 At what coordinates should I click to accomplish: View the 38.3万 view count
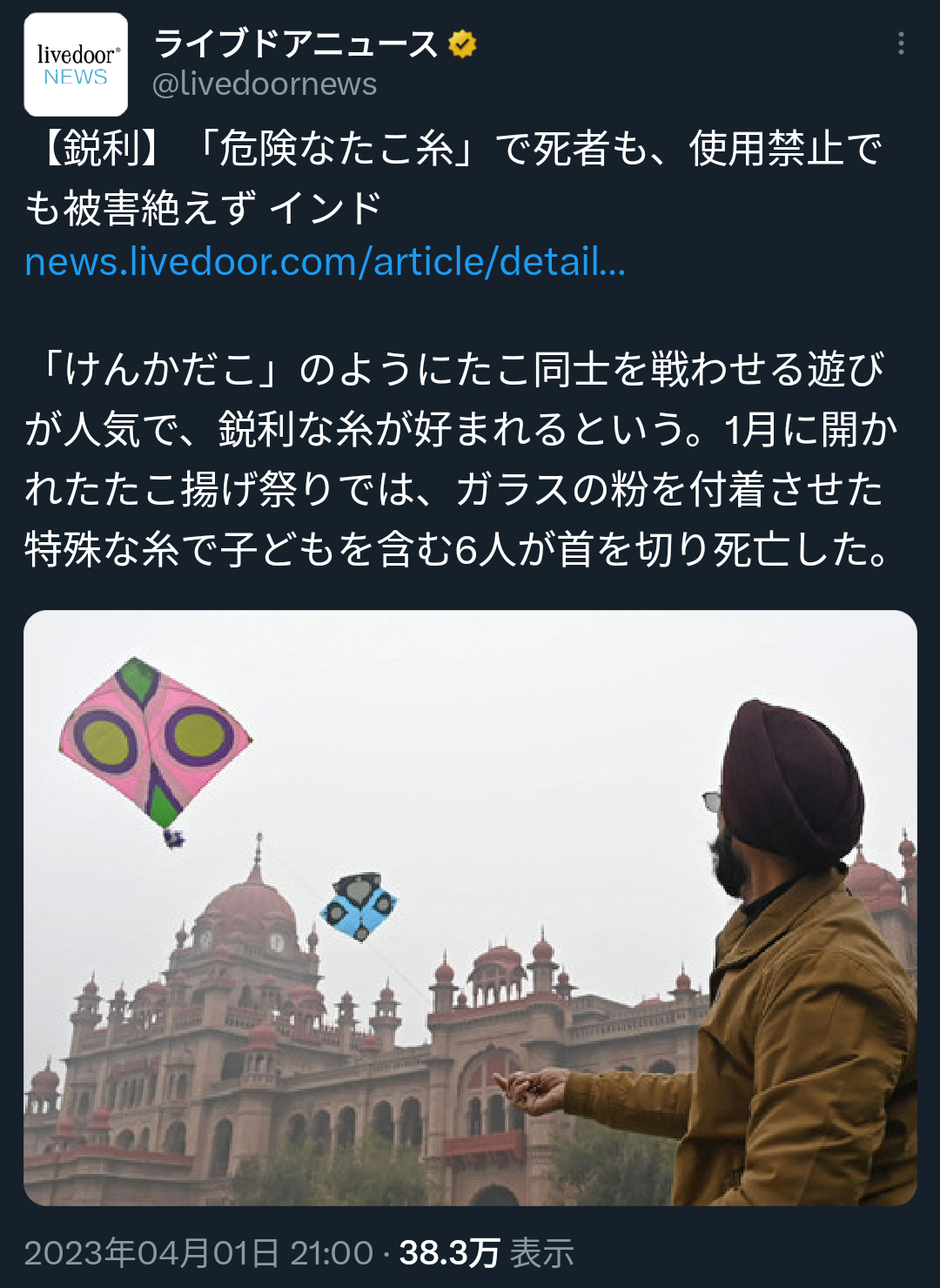(x=449, y=1253)
